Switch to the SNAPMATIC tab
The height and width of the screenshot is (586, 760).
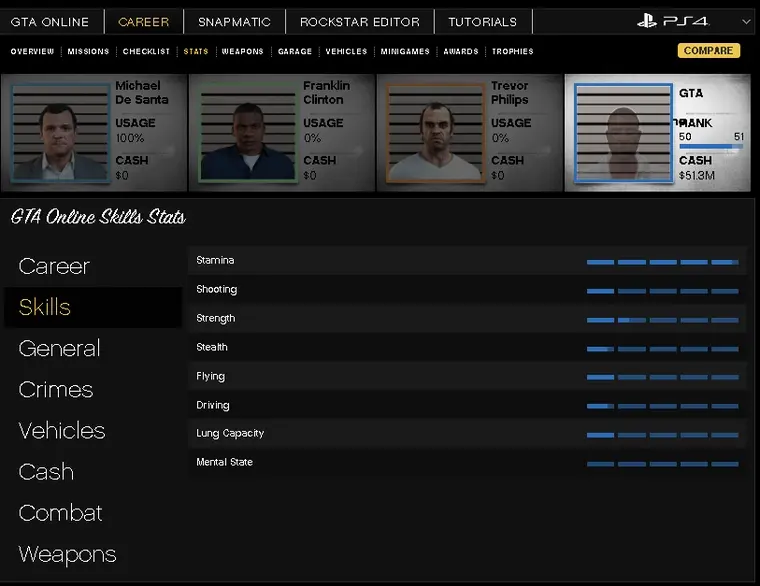(x=233, y=22)
